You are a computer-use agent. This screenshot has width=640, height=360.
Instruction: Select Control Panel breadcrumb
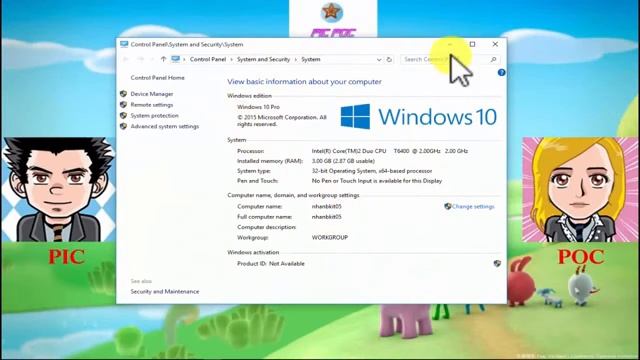click(208, 59)
